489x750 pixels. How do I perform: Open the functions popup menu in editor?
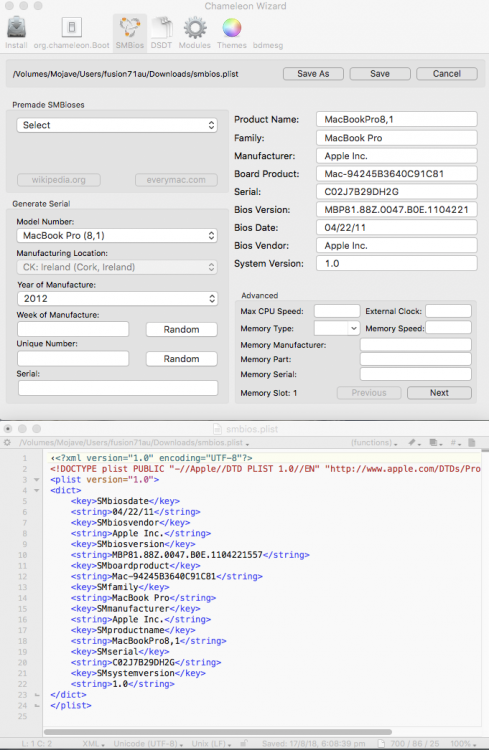374,442
